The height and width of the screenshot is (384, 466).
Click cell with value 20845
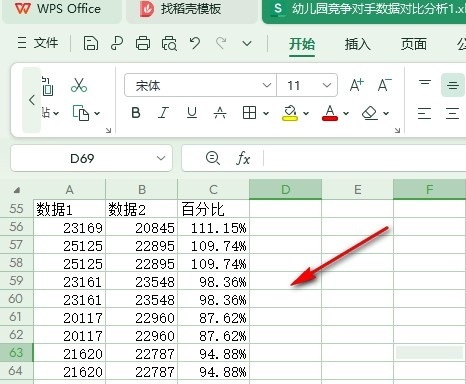point(141,227)
